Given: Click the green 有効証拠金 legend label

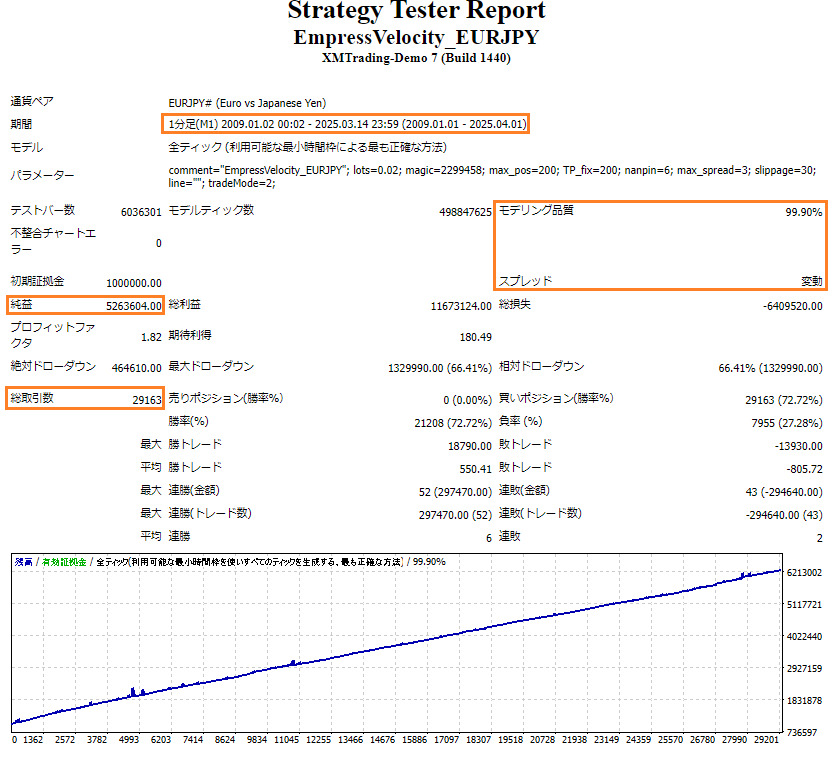Looking at the screenshot, I should pyautogui.click(x=64, y=562).
